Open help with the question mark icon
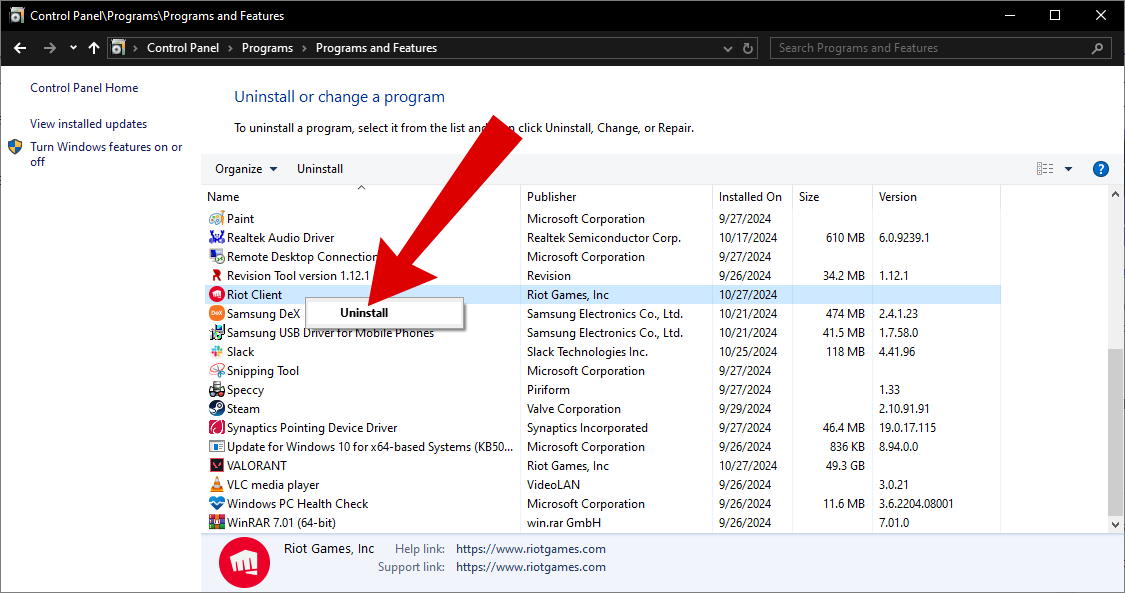Screen dimensions: 1125x593 (x=1100, y=169)
